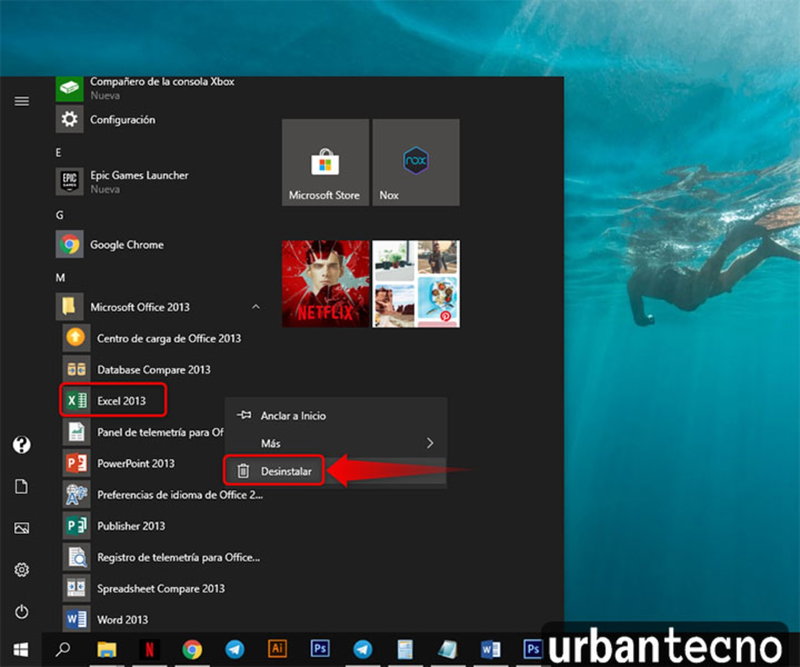800x667 pixels.
Task: Open Compañero de la consola Xbox app icon
Action: [69, 88]
